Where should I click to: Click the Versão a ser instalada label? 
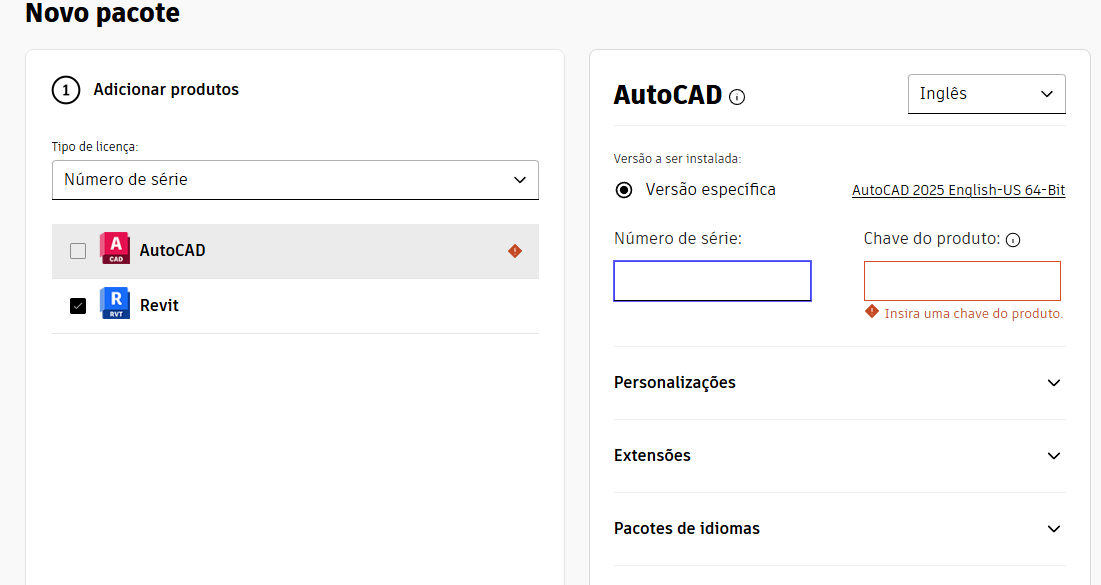tap(678, 159)
